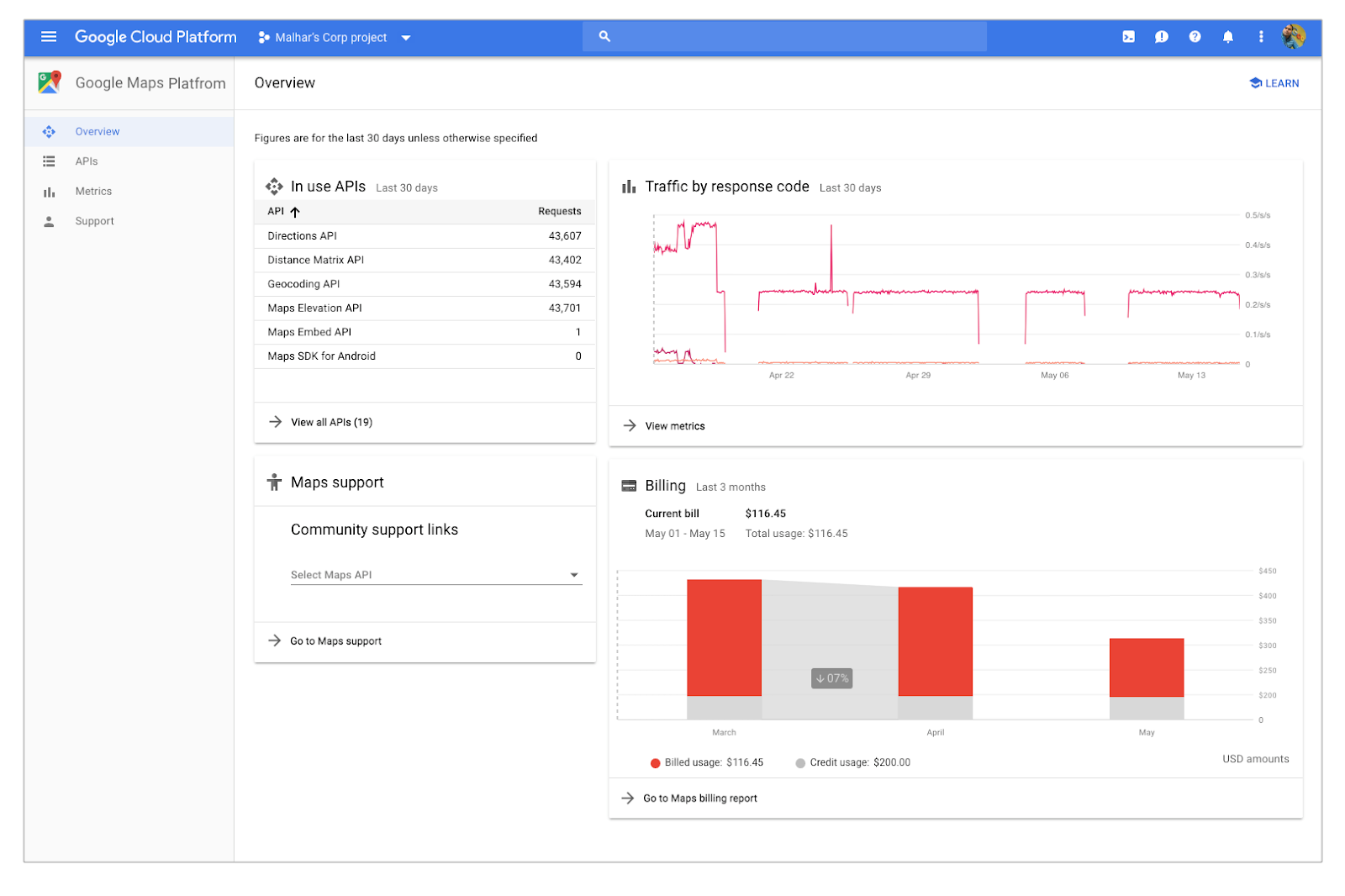The width and height of the screenshot is (1345, 896).
Task: Open View all APIs (19) link
Action: point(330,421)
